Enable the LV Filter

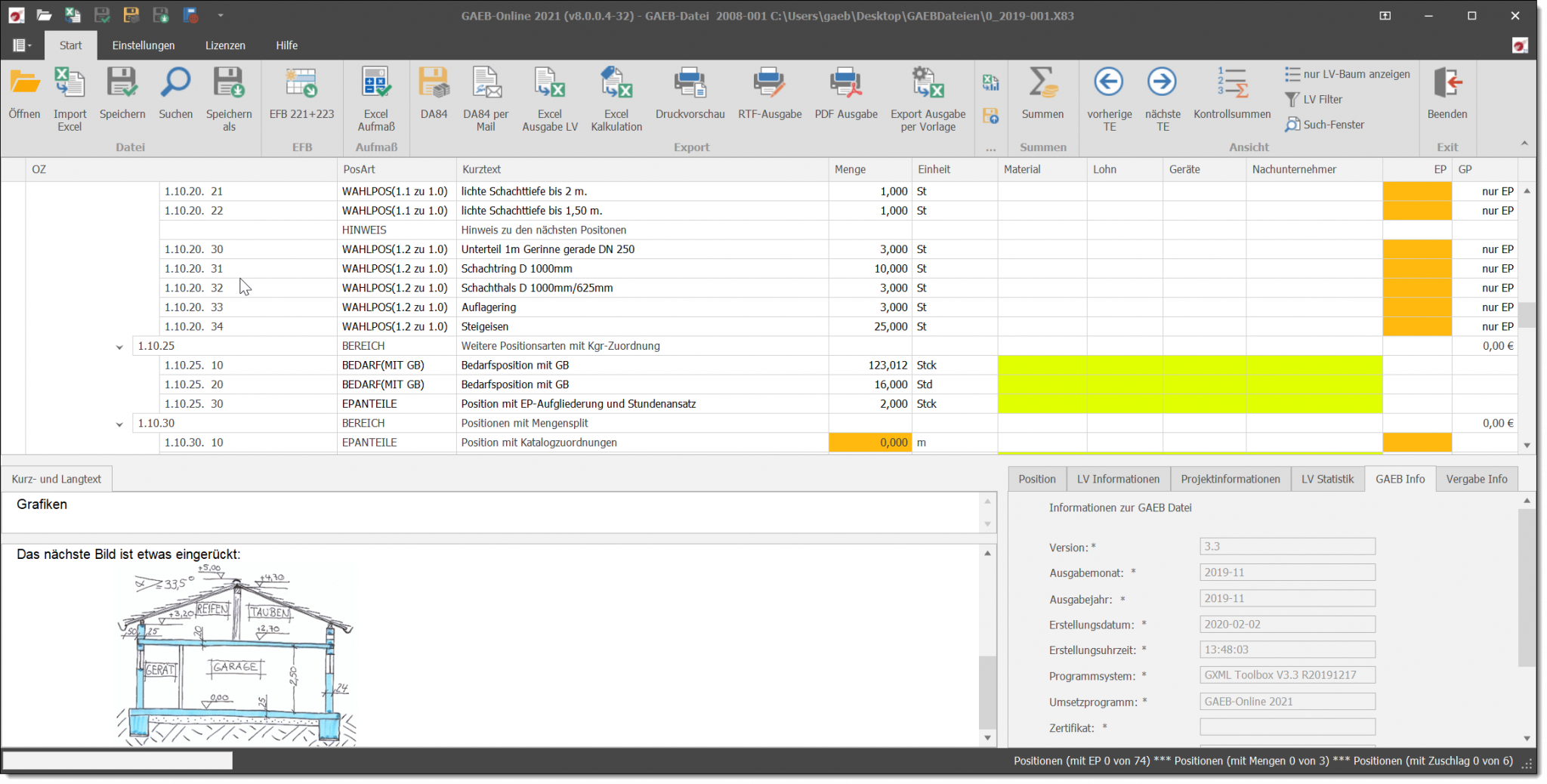click(1319, 99)
